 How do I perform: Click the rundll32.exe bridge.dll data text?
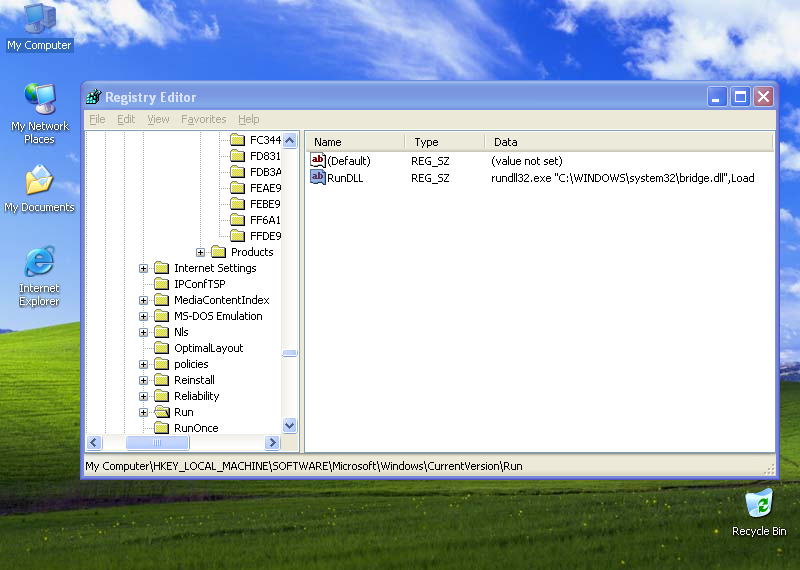coord(622,178)
